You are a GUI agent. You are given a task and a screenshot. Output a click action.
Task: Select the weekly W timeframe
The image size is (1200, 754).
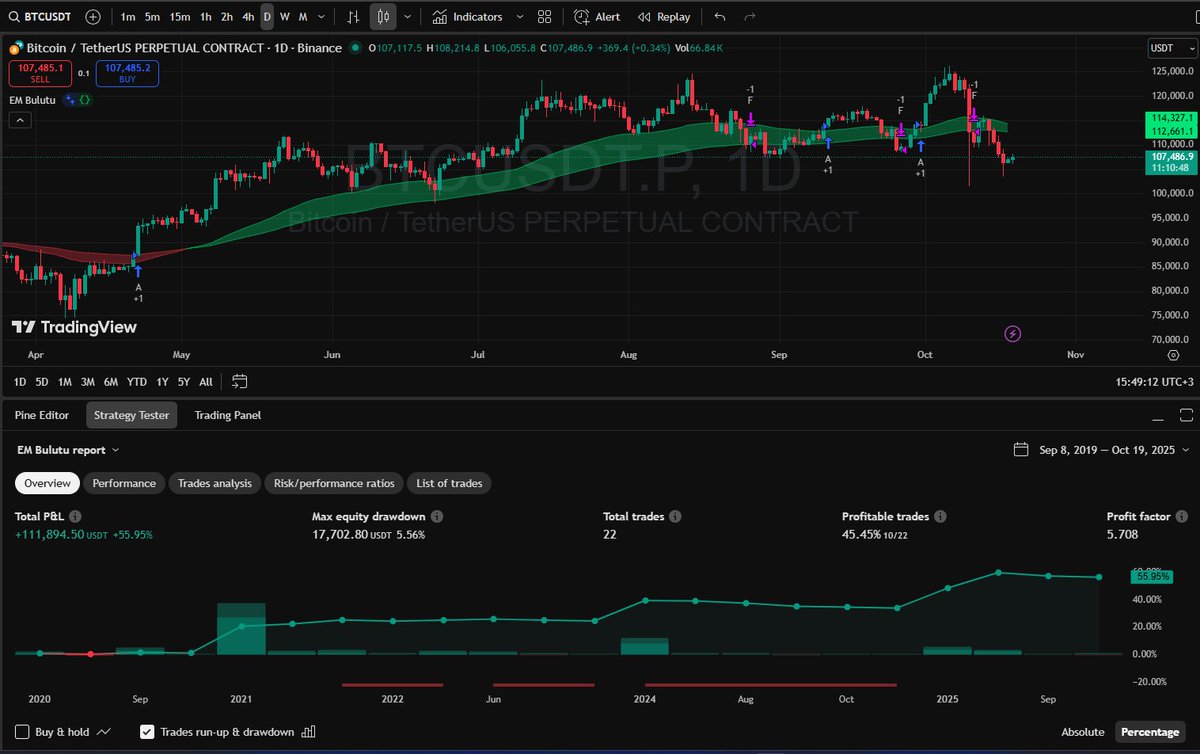click(x=285, y=17)
